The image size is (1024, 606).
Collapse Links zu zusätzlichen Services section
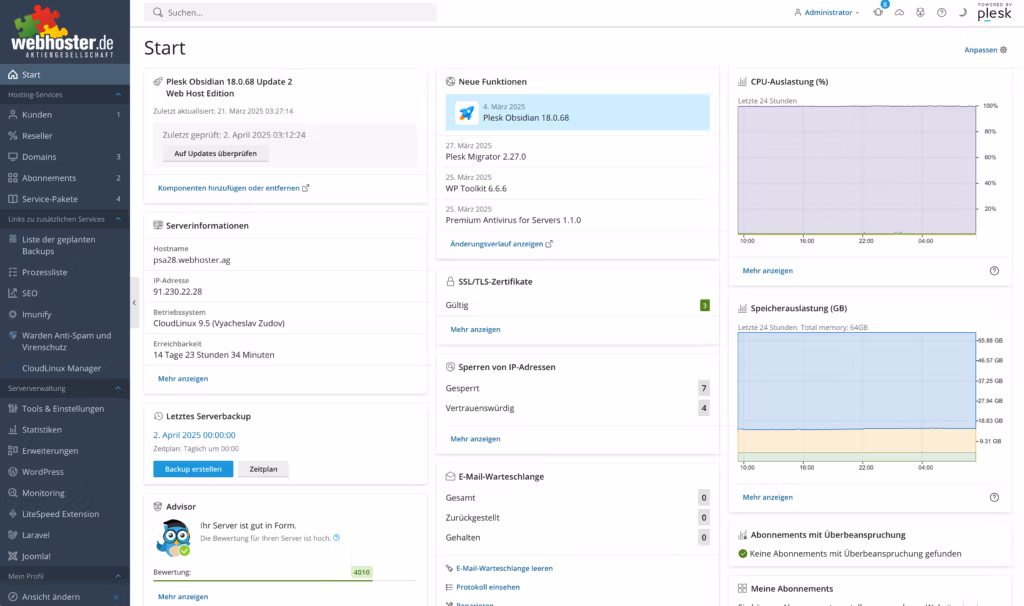click(118, 219)
